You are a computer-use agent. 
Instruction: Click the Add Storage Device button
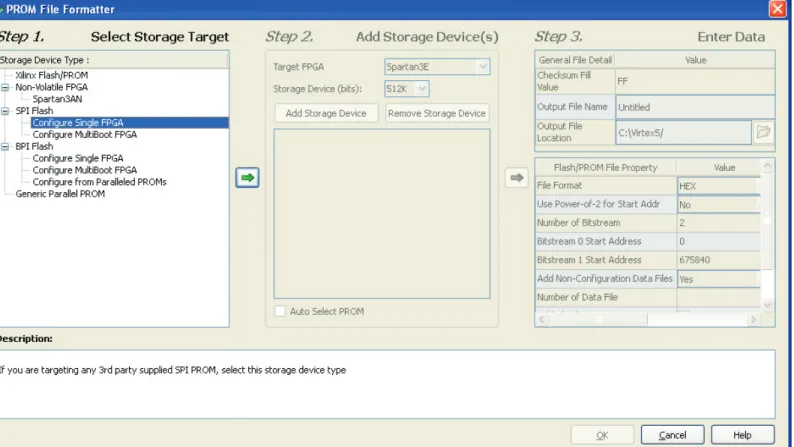(326, 113)
